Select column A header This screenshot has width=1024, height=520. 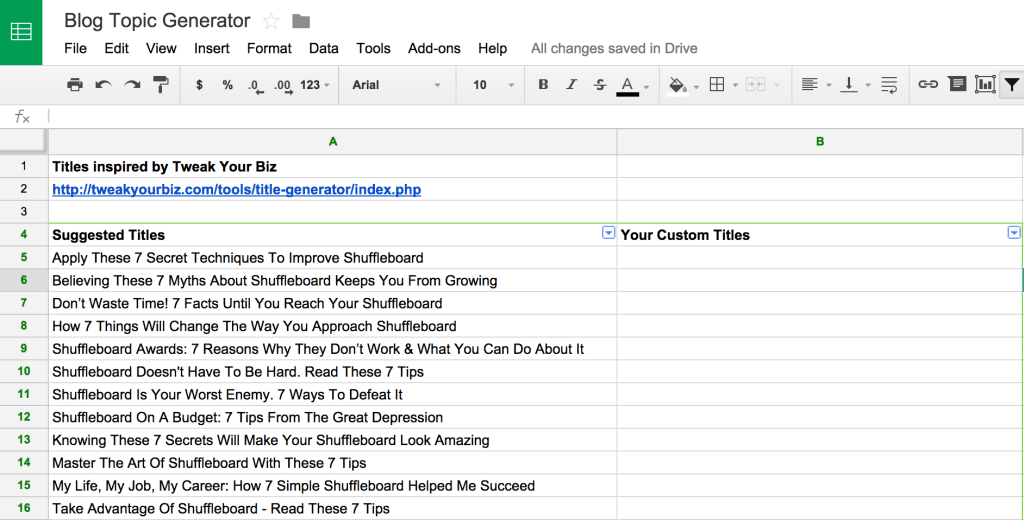[332, 142]
